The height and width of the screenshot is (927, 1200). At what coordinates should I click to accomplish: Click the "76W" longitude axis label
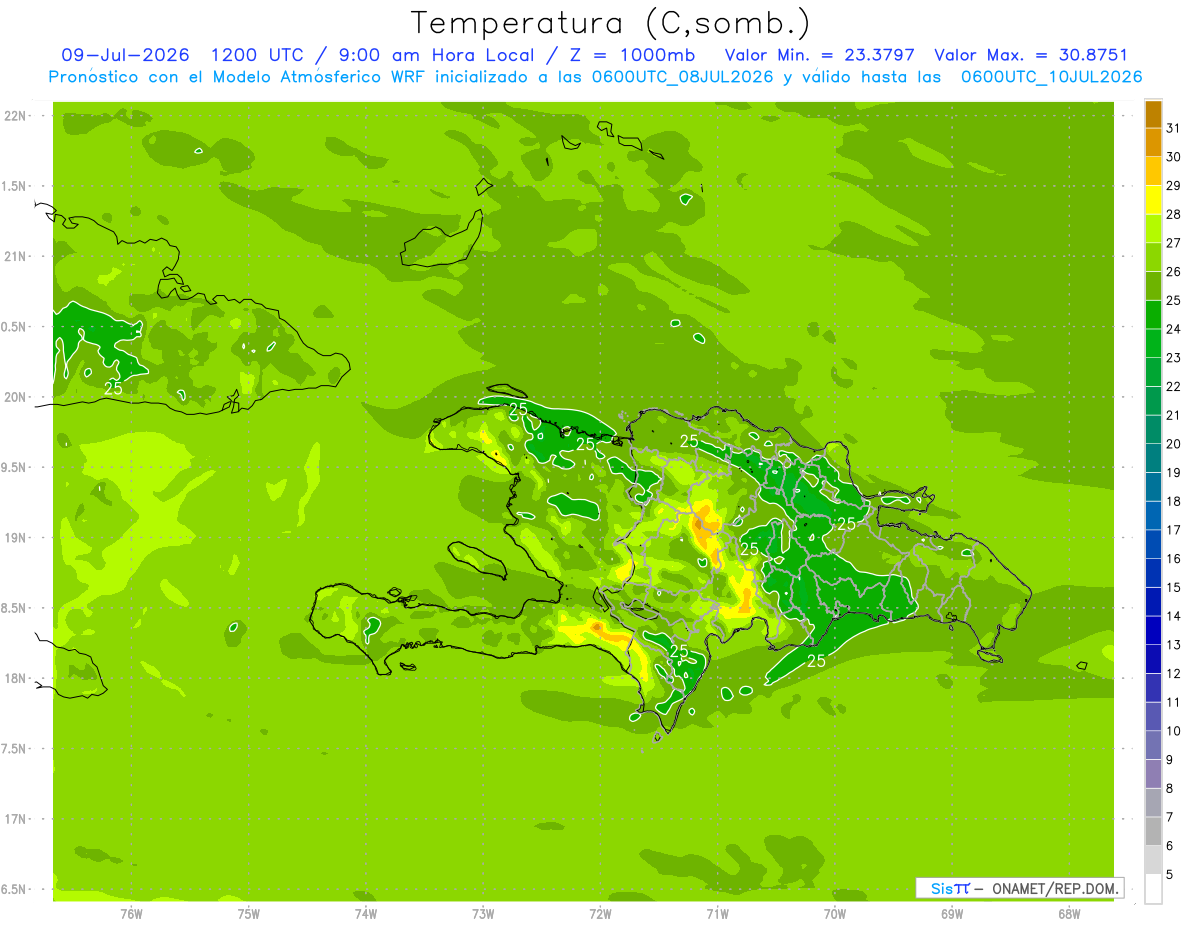click(131, 913)
